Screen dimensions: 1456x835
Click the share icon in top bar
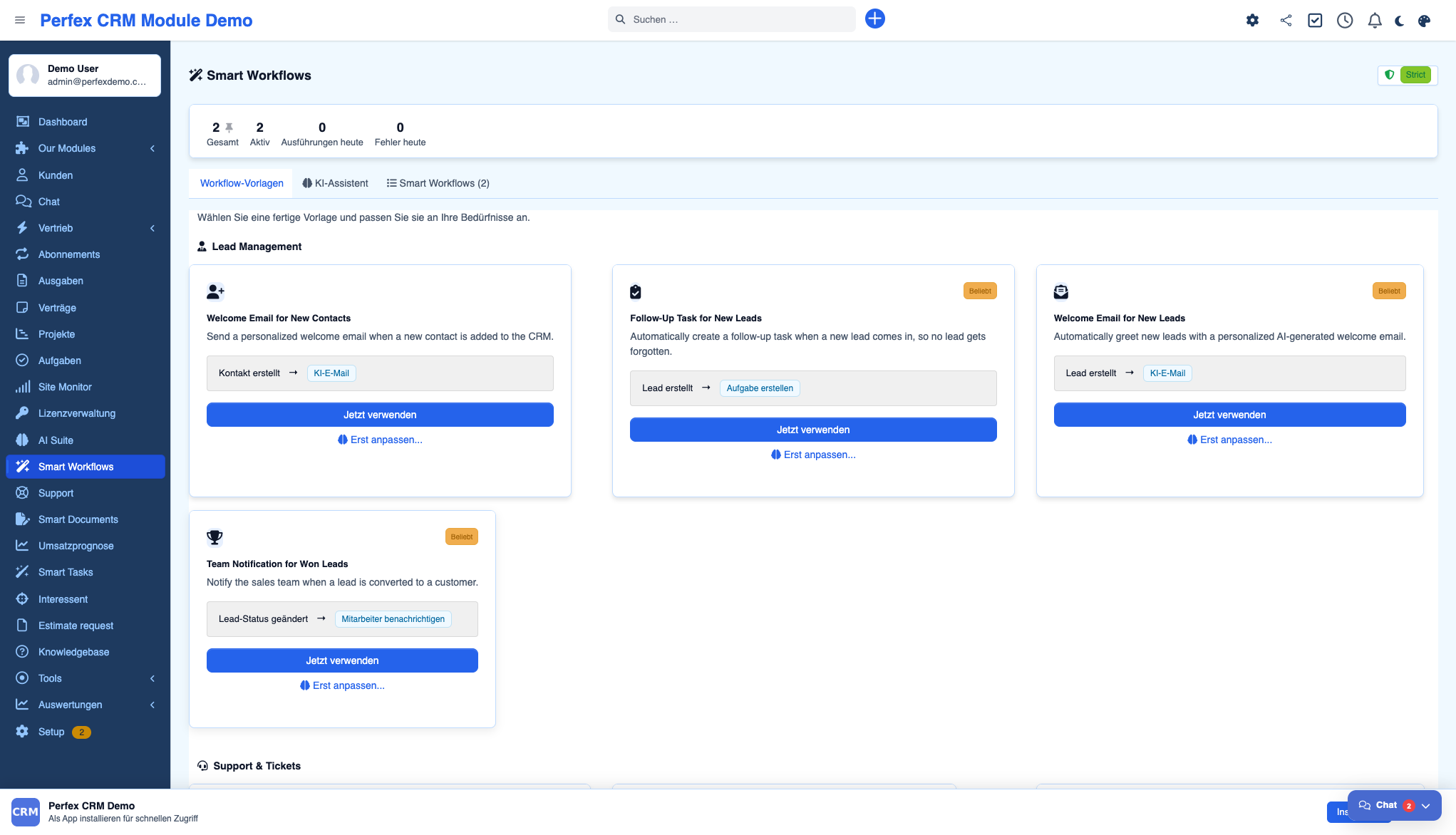pos(1286,21)
